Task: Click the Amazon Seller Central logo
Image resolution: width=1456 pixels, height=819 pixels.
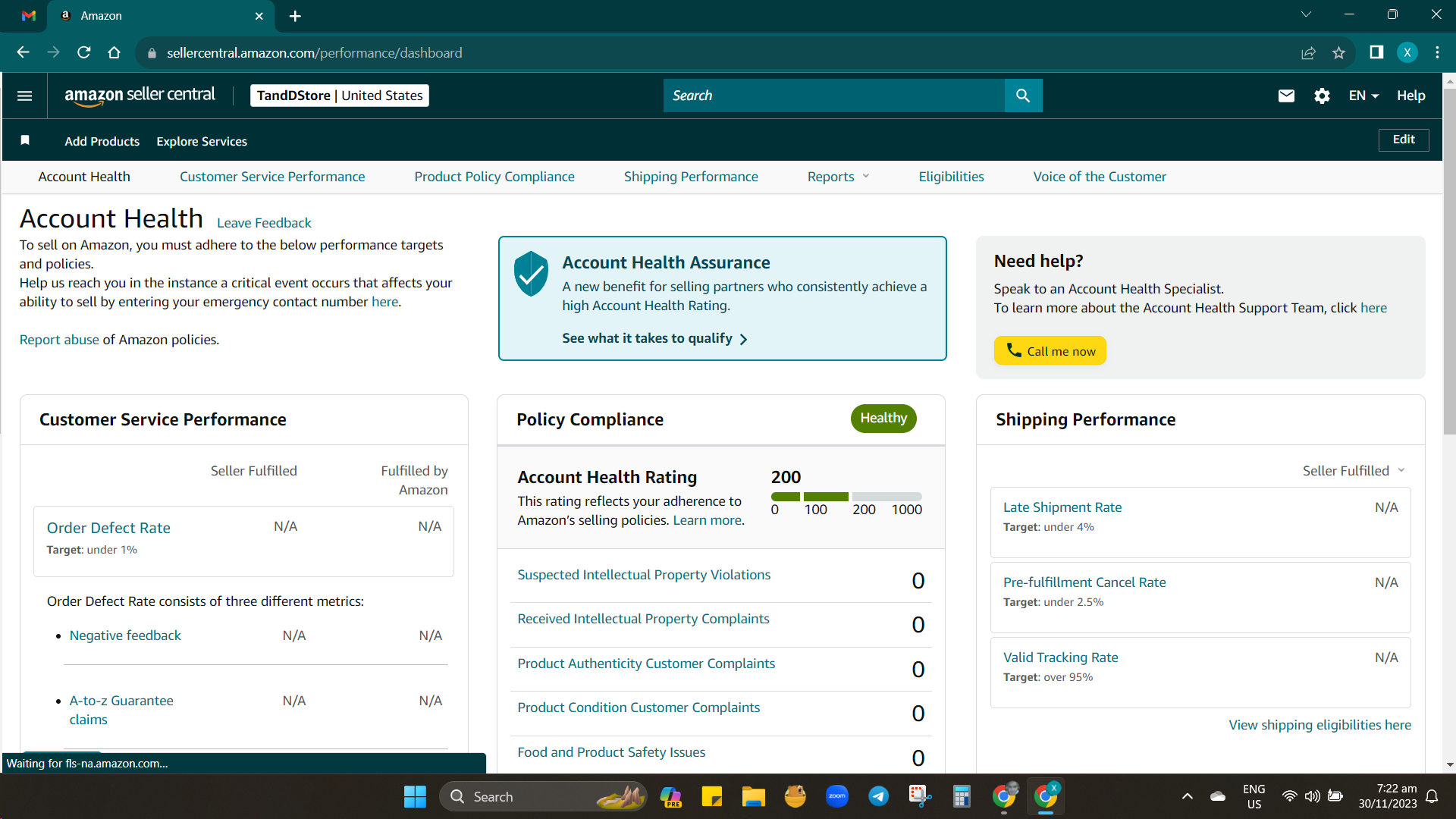Action: [x=140, y=96]
